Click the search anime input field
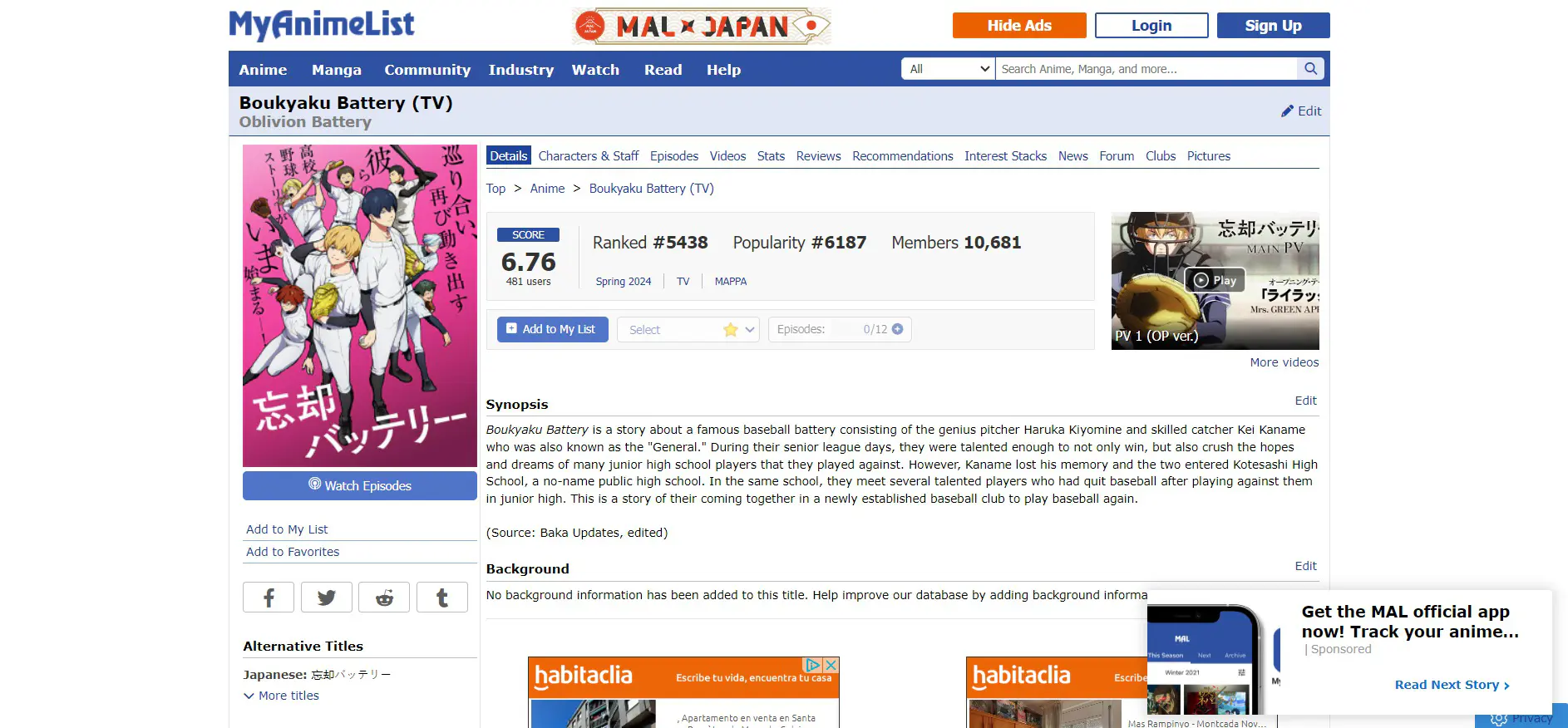The image size is (1568, 728). (1146, 69)
